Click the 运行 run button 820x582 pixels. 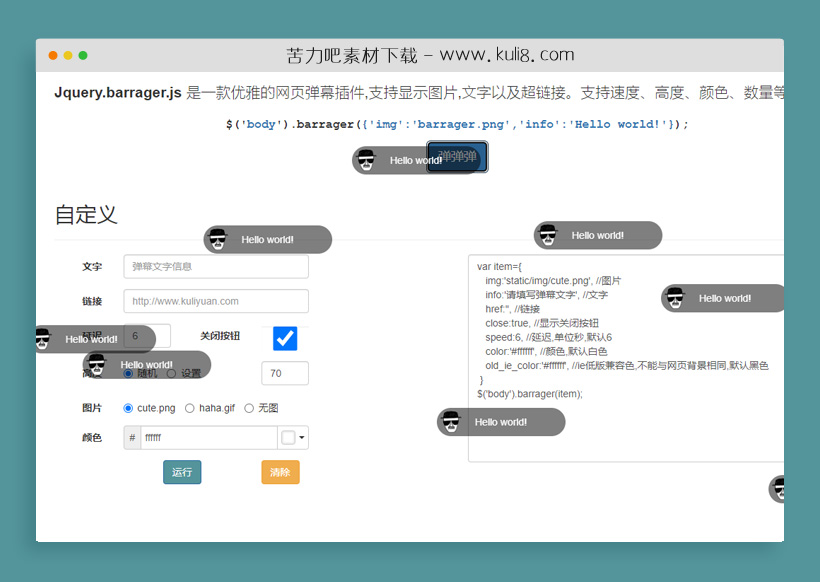[182, 472]
